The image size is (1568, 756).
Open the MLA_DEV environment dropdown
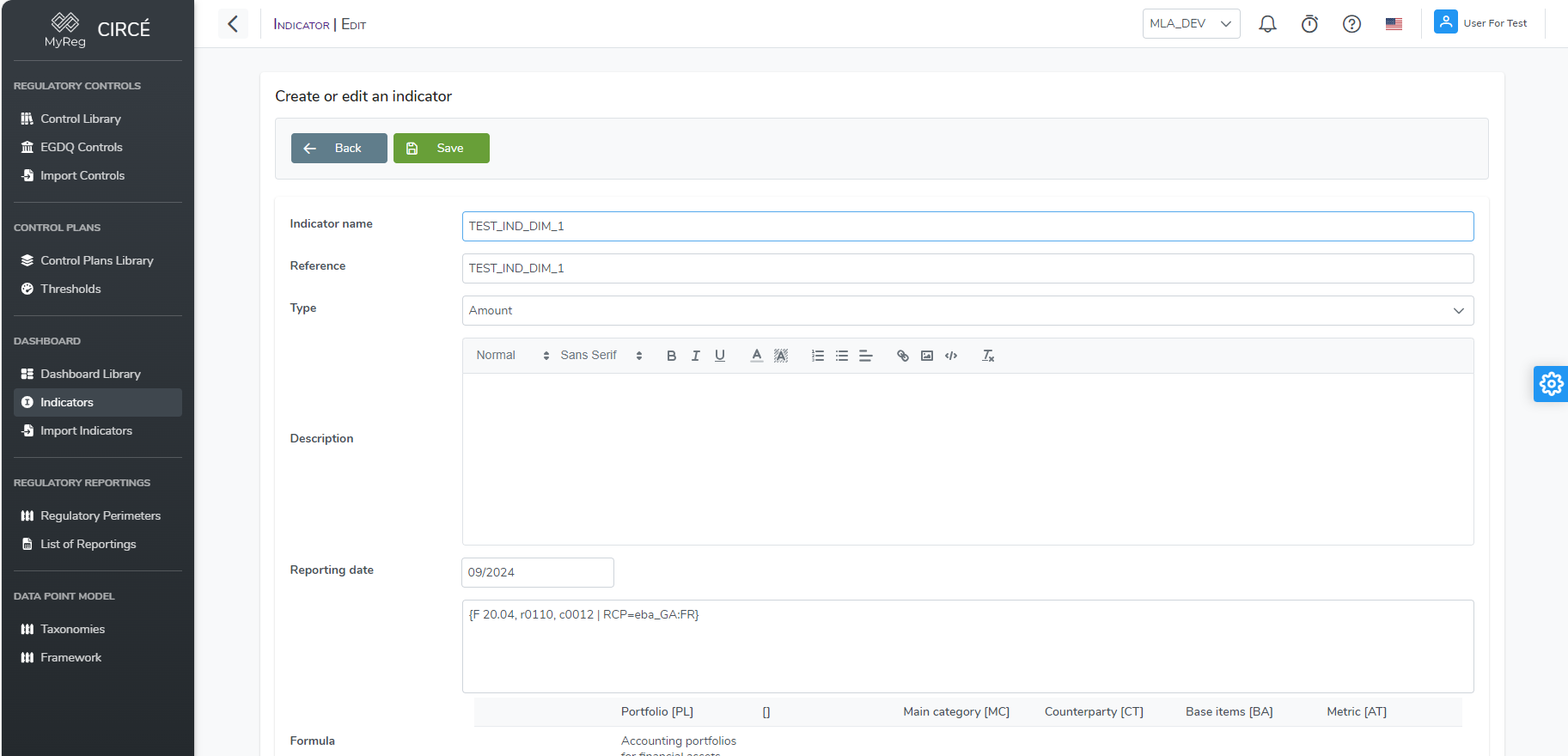[x=1191, y=24]
